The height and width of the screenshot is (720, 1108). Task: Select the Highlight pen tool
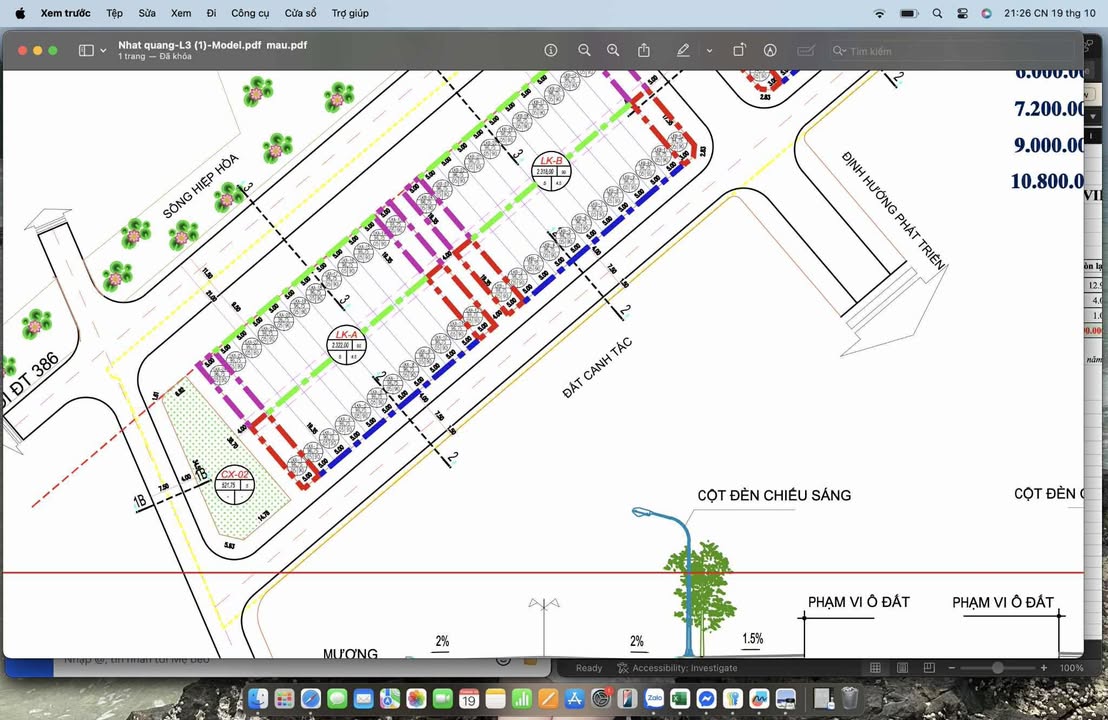point(683,50)
